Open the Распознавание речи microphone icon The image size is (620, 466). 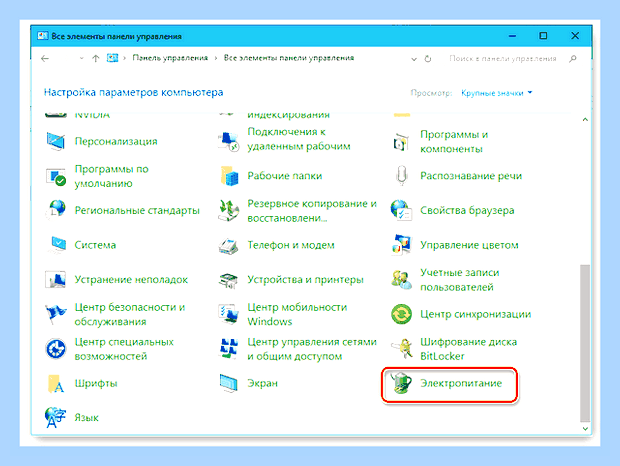point(401,176)
